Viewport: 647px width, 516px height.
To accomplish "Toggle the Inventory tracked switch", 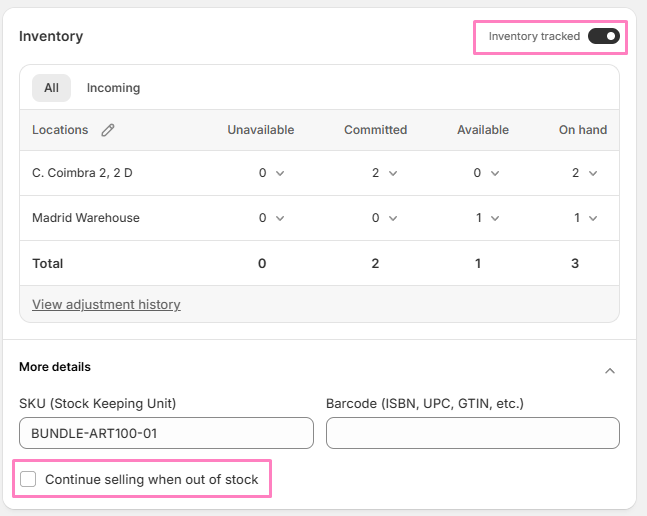I will tap(604, 37).
